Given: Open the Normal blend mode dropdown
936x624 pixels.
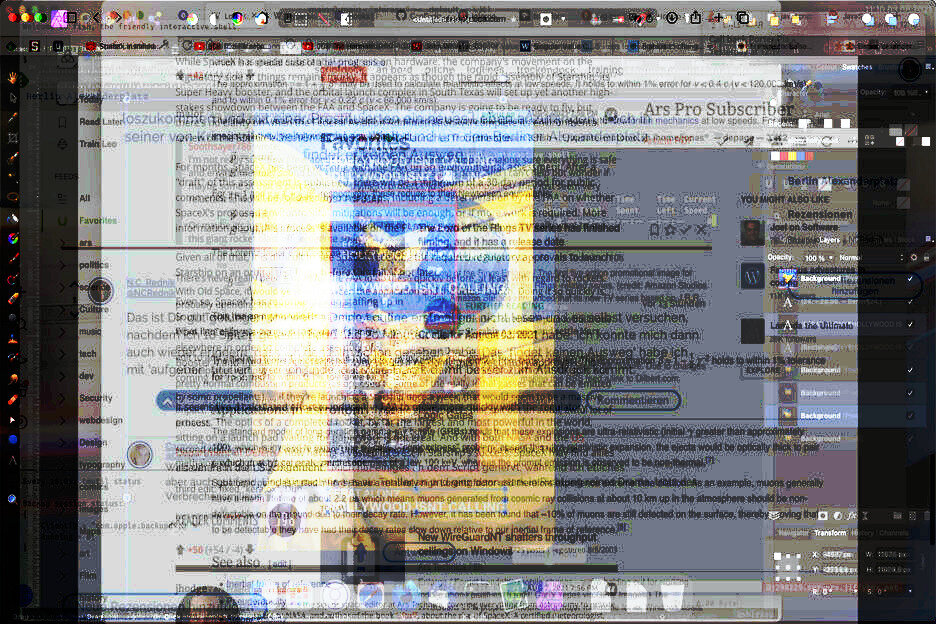Looking at the screenshot, I should coord(873,258).
